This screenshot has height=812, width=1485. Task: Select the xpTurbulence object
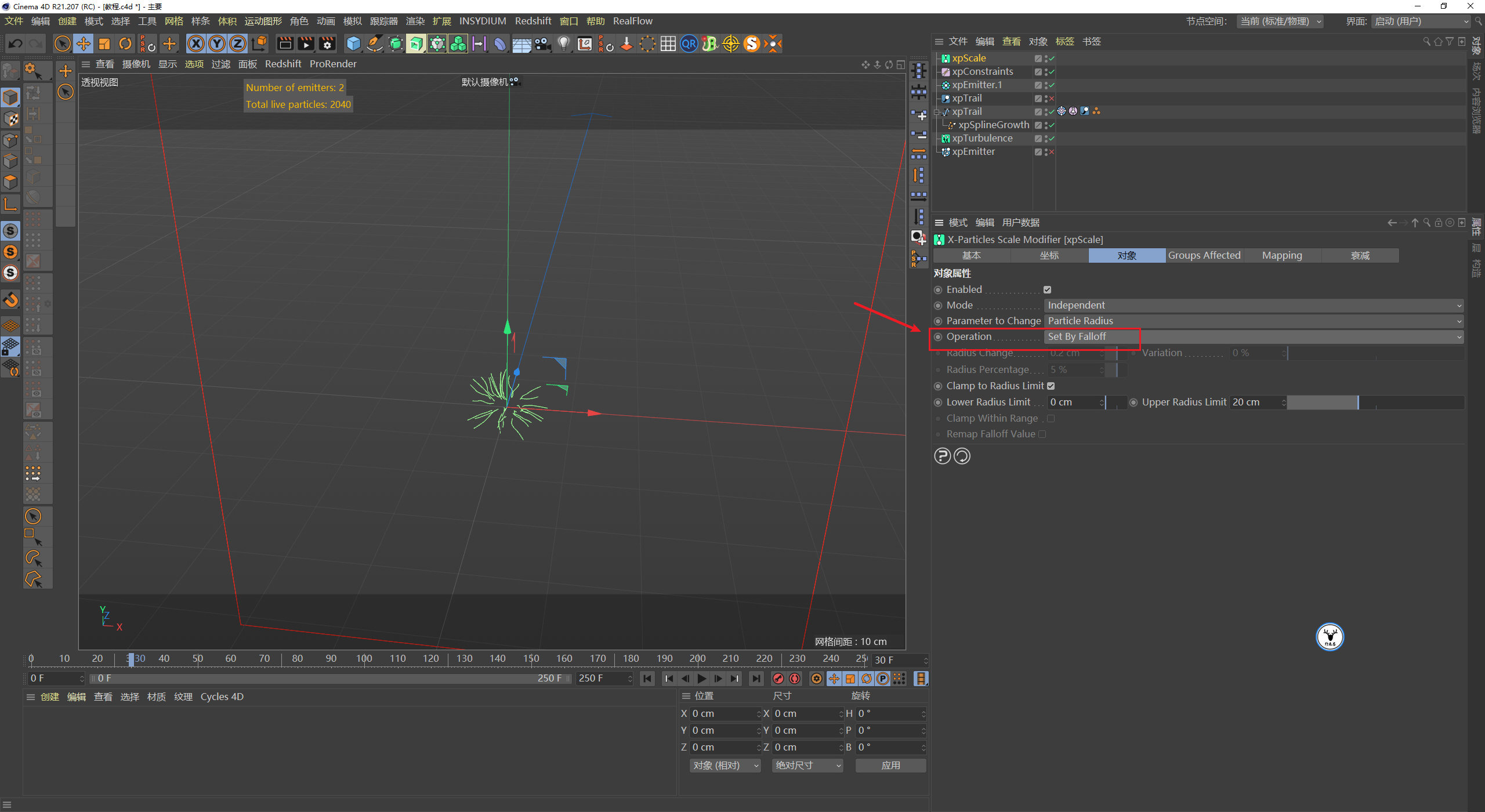(982, 138)
